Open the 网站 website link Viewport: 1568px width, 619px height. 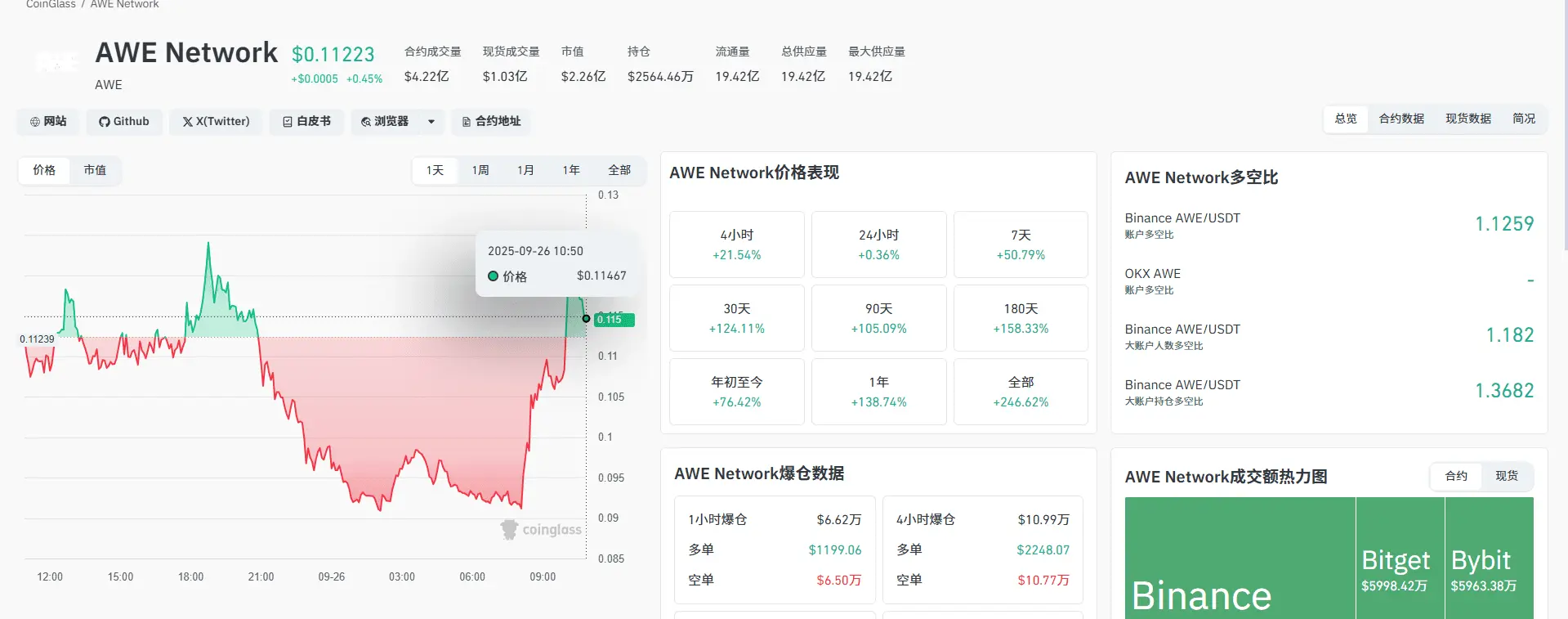48,121
